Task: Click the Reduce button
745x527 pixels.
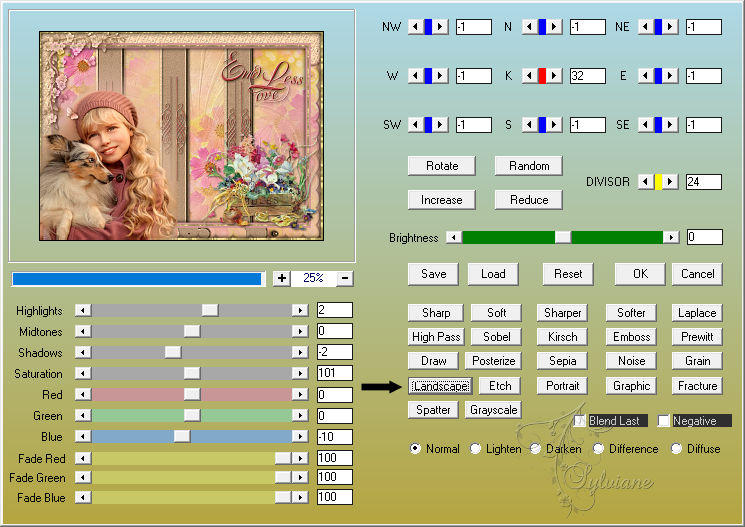Action: click(529, 200)
